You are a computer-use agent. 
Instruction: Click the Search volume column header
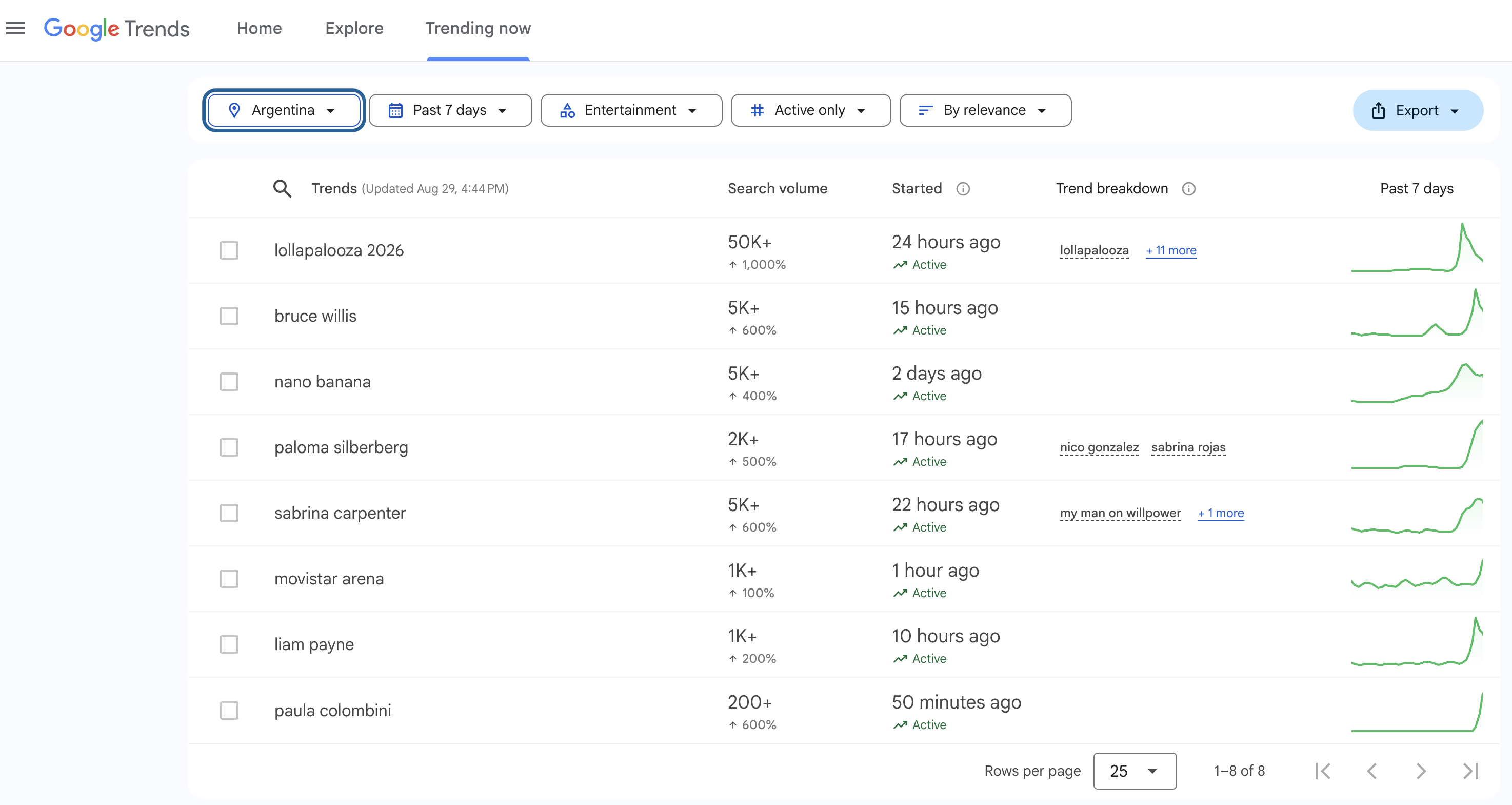point(778,188)
